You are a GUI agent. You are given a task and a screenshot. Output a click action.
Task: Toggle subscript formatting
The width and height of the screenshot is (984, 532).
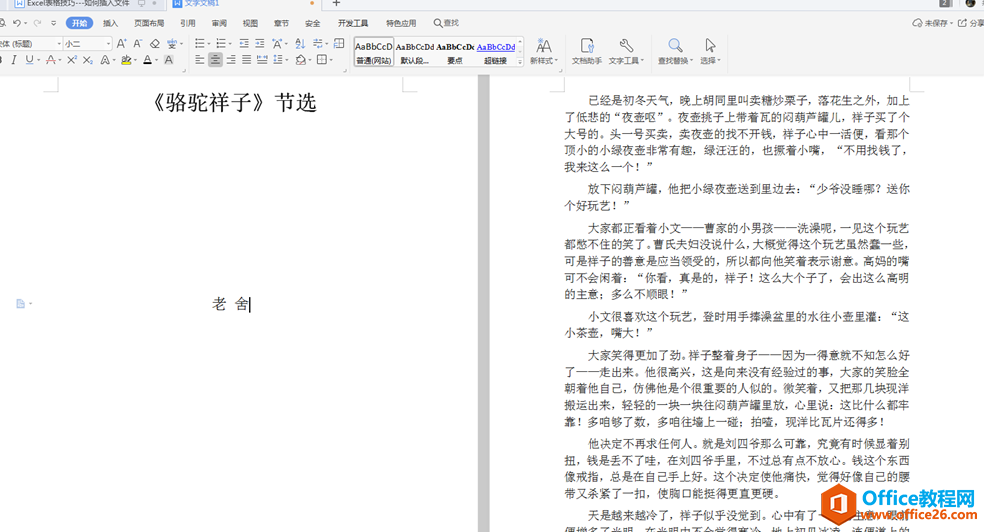88,60
